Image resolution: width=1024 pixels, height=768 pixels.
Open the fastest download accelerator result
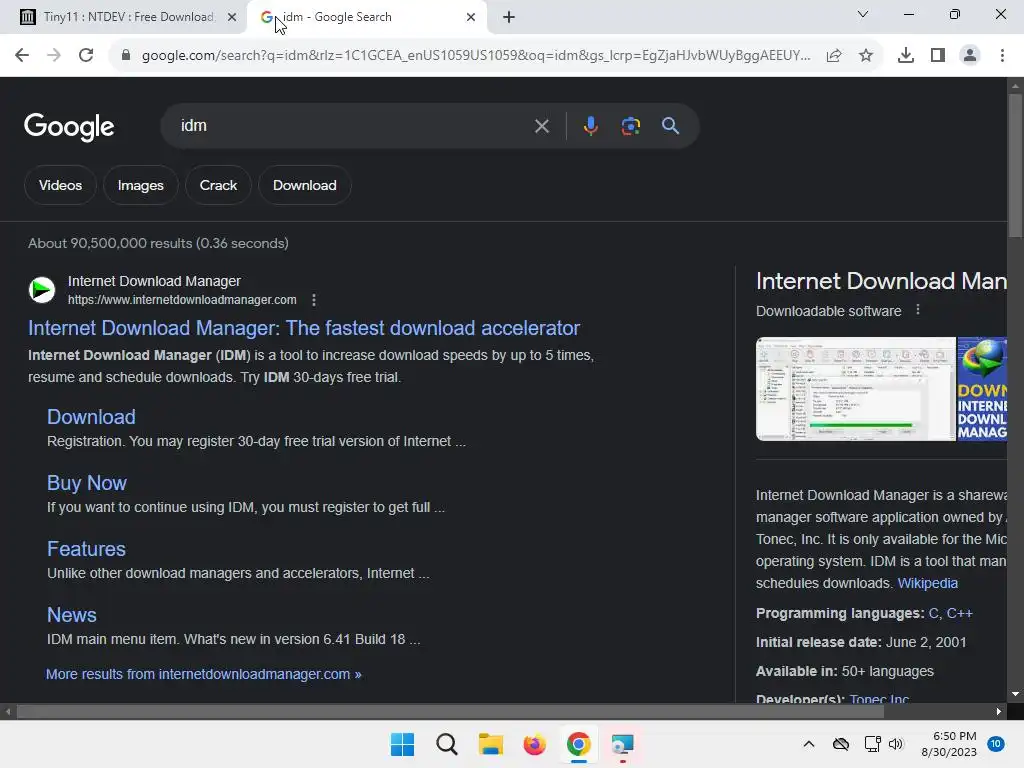[x=304, y=328]
